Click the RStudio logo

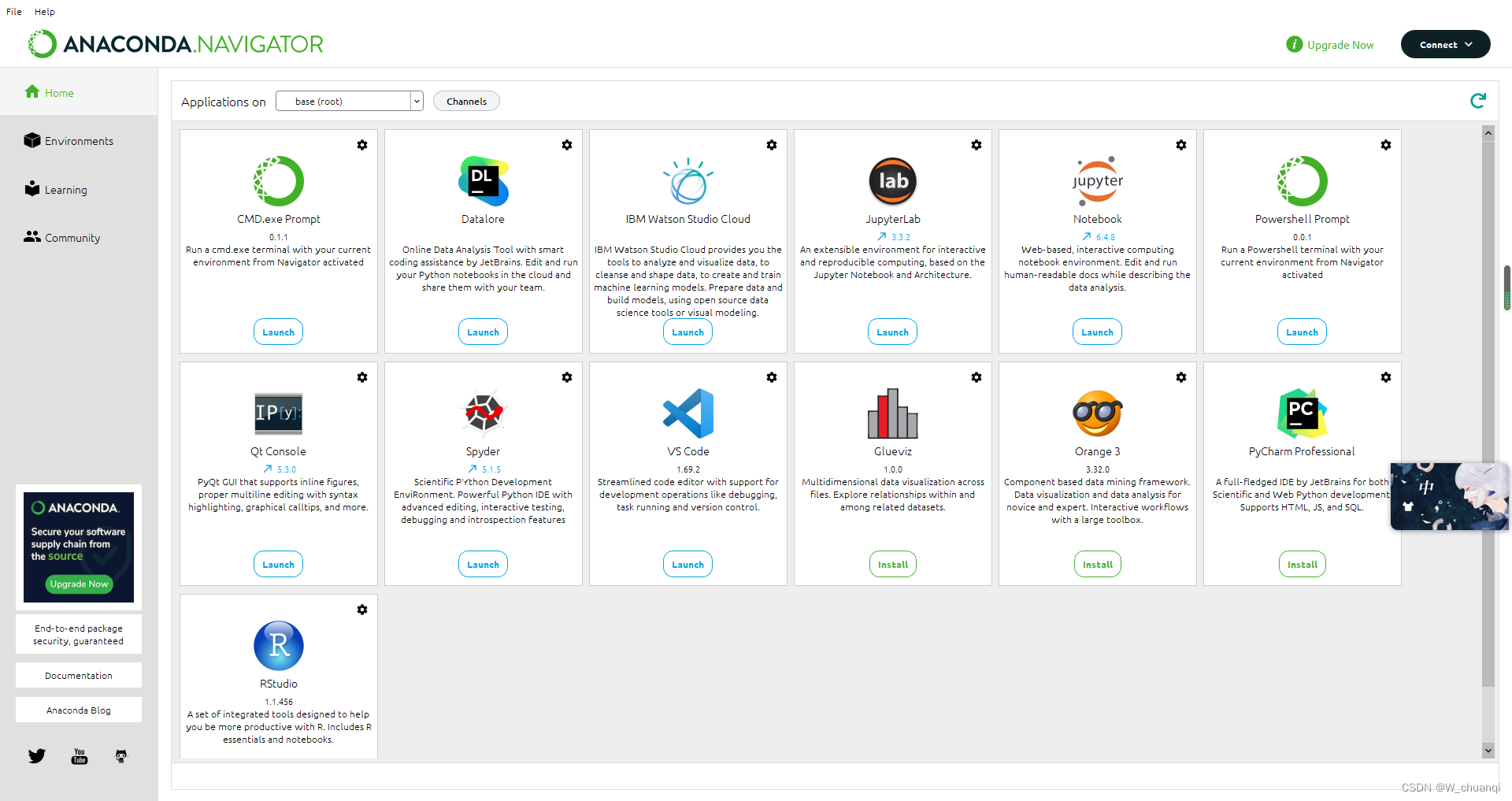279,646
